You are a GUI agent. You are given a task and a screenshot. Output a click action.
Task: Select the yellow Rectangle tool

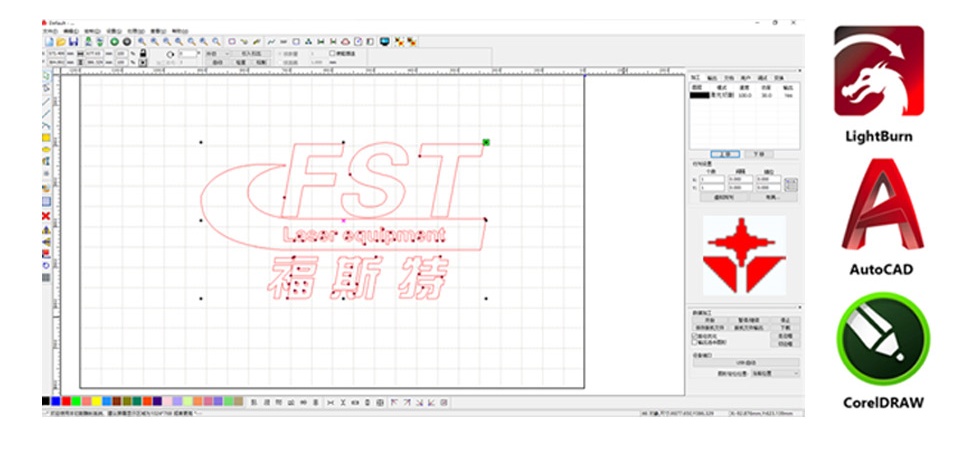pyautogui.click(x=46, y=137)
